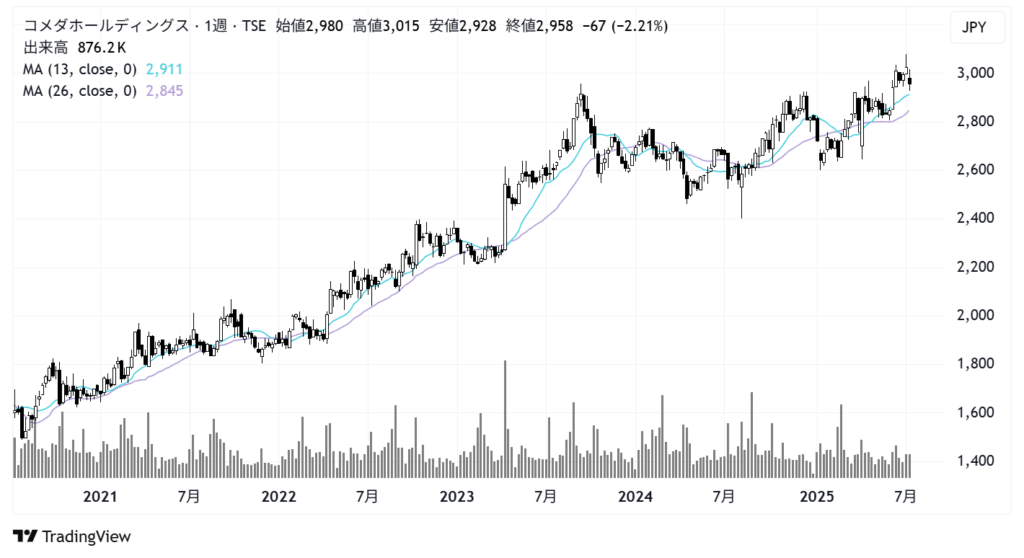This screenshot has width=1024, height=558.
Task: Click the 出来高 876.2K volume label
Action: [x=75, y=48]
